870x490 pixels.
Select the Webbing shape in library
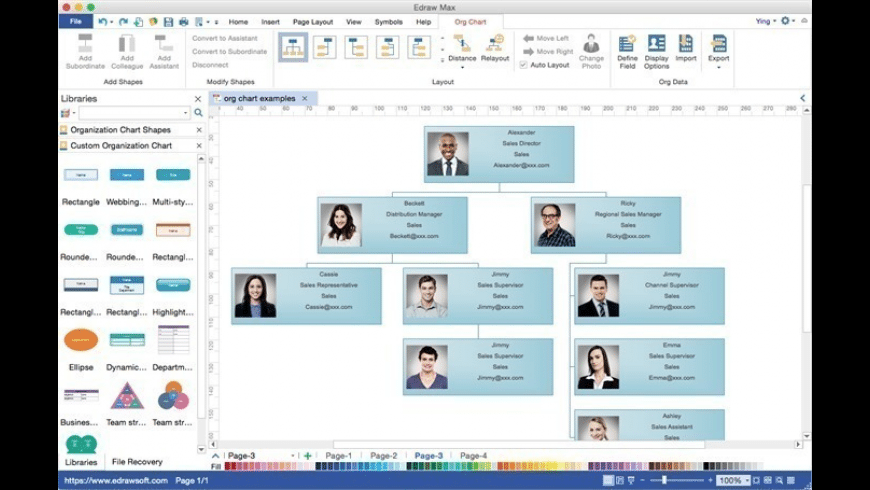point(127,175)
